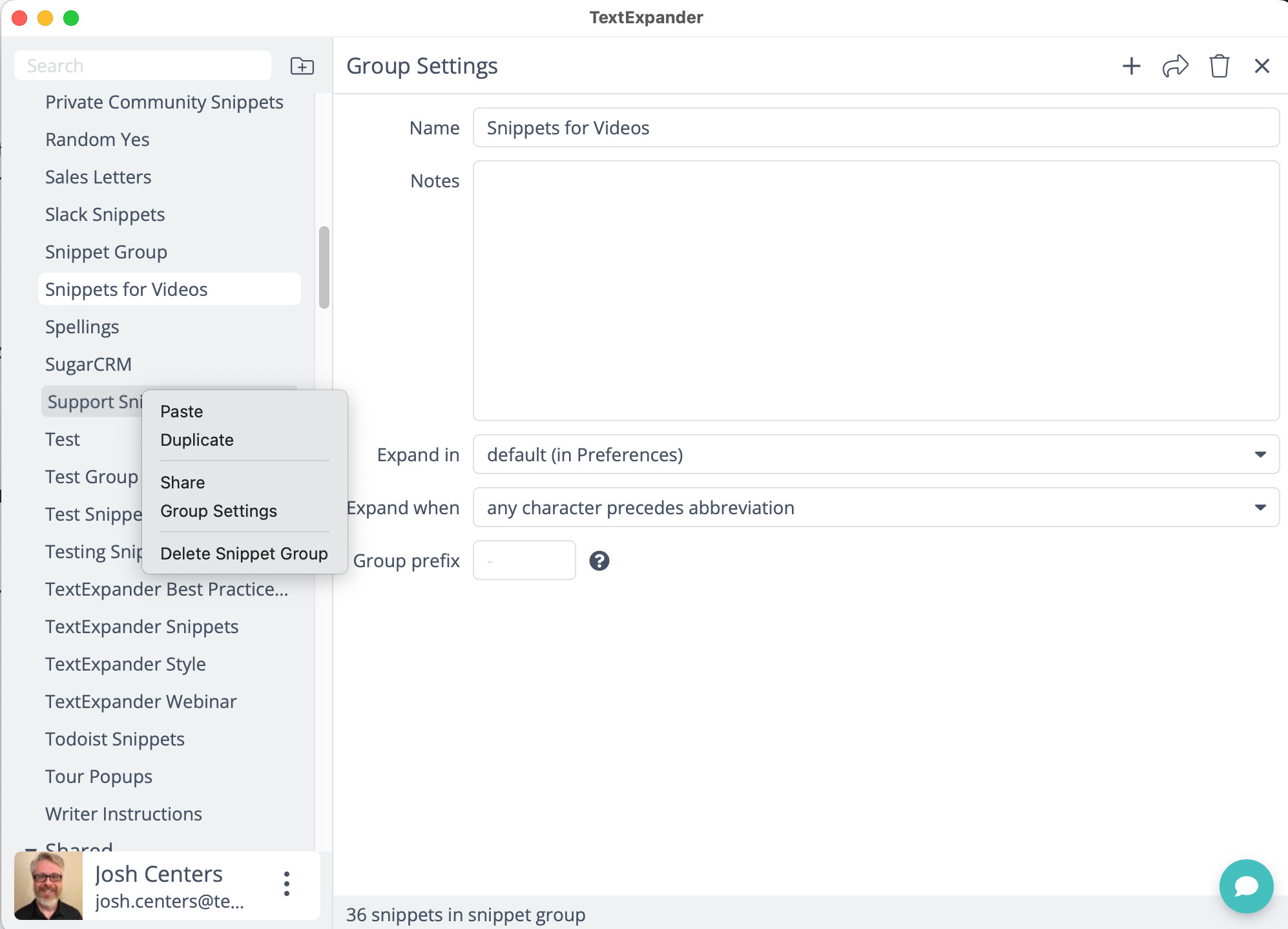Image resolution: width=1288 pixels, height=929 pixels.
Task: Click the plus icon to add a snippet
Action: pyautogui.click(x=1131, y=66)
